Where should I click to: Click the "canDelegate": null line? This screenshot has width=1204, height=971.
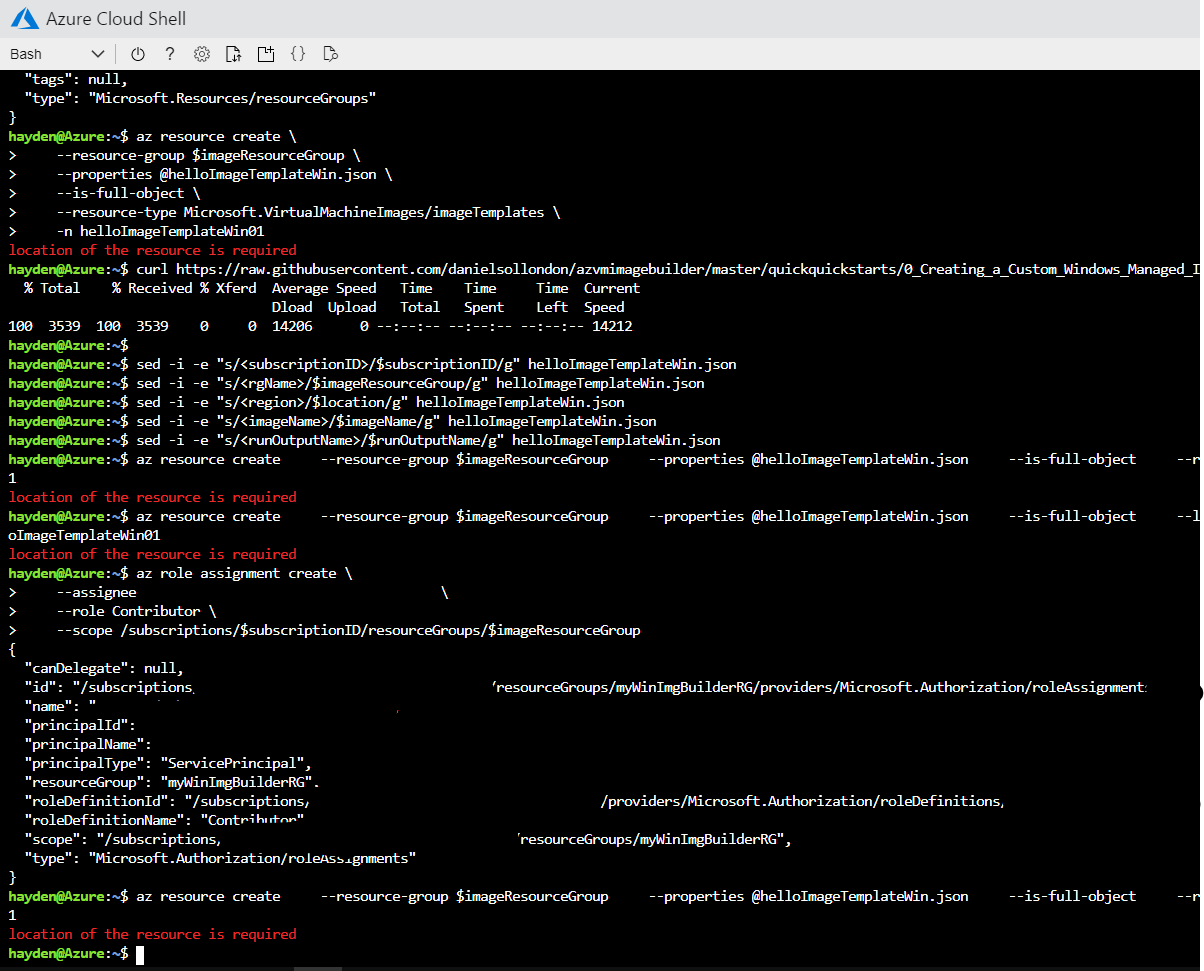[x=104, y=668]
